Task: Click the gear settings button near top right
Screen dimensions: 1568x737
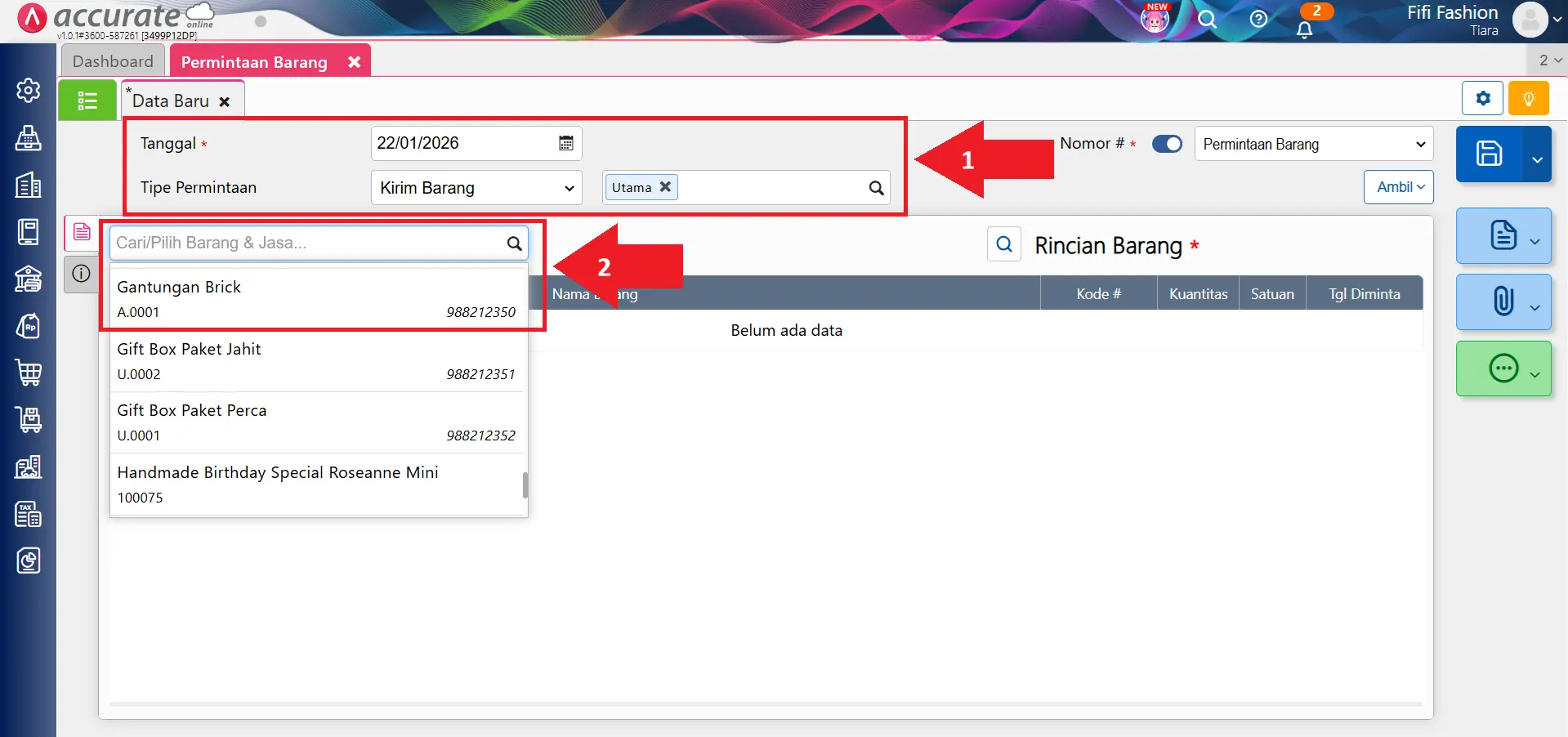Action: click(1482, 99)
